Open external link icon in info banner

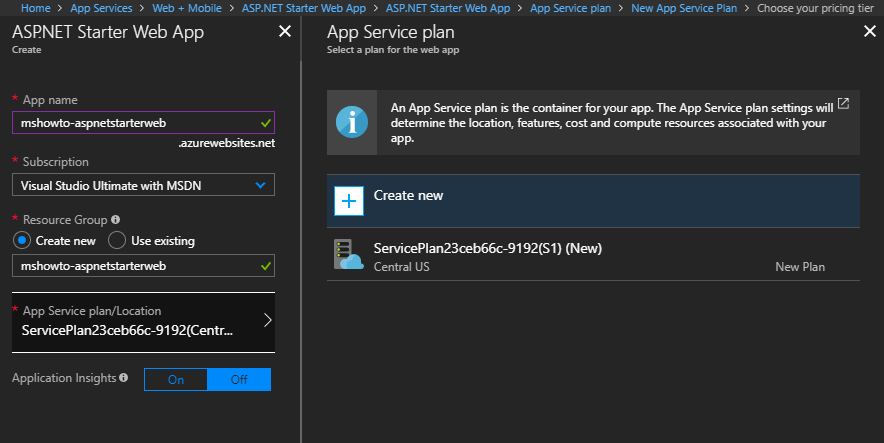(843, 104)
